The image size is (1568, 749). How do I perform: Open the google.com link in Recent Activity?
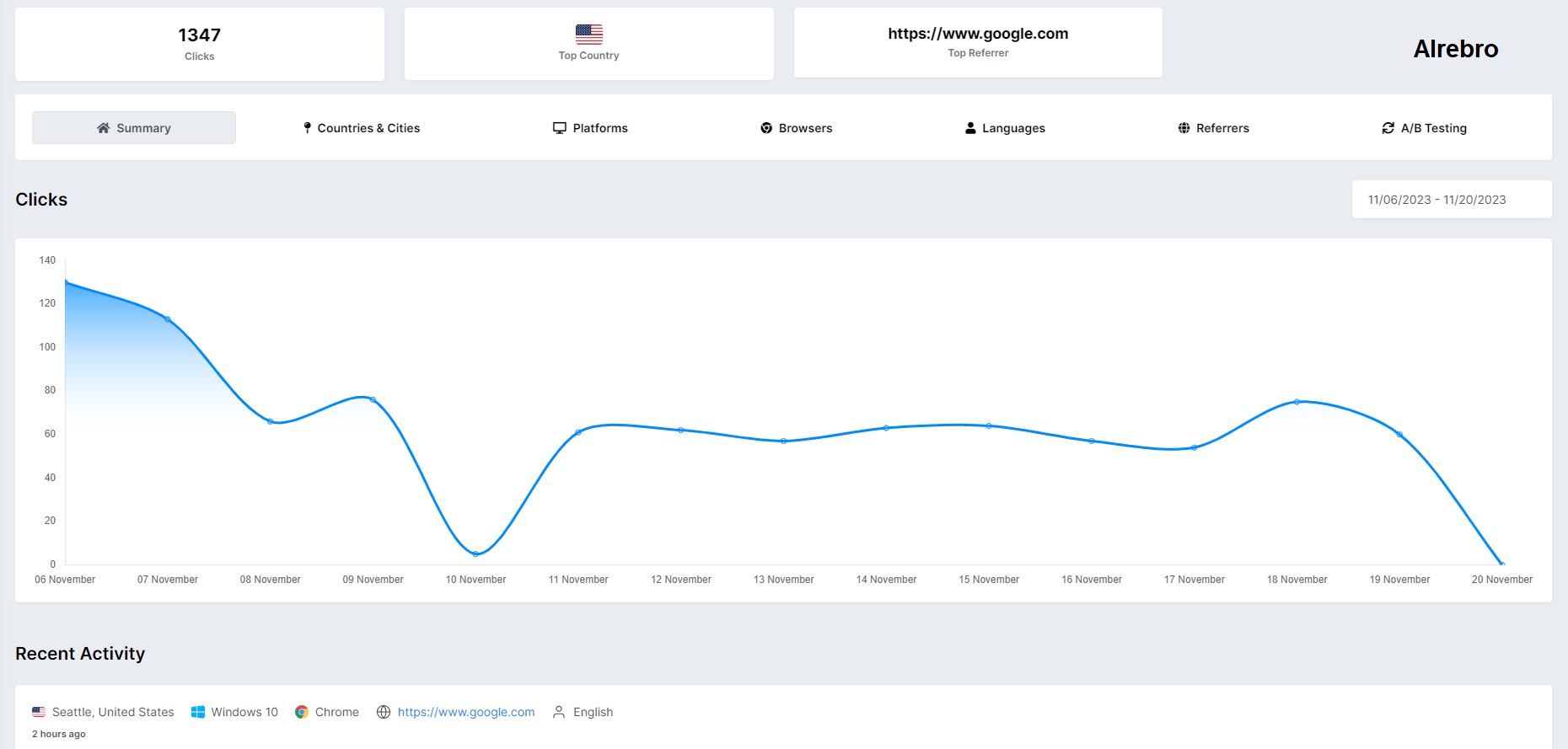click(465, 712)
